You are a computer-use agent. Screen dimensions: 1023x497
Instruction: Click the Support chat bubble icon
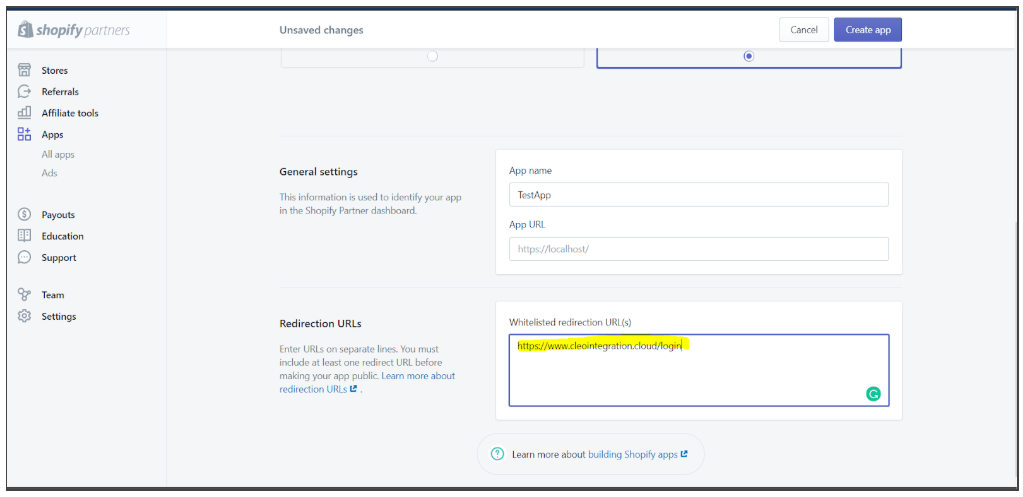24,258
